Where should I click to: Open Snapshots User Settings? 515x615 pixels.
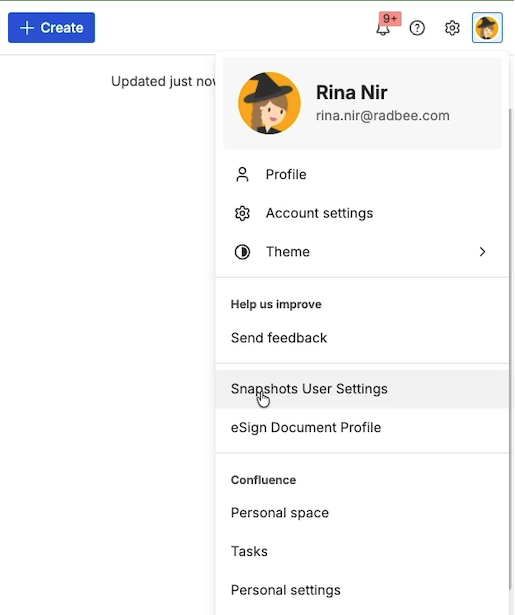pos(362,389)
